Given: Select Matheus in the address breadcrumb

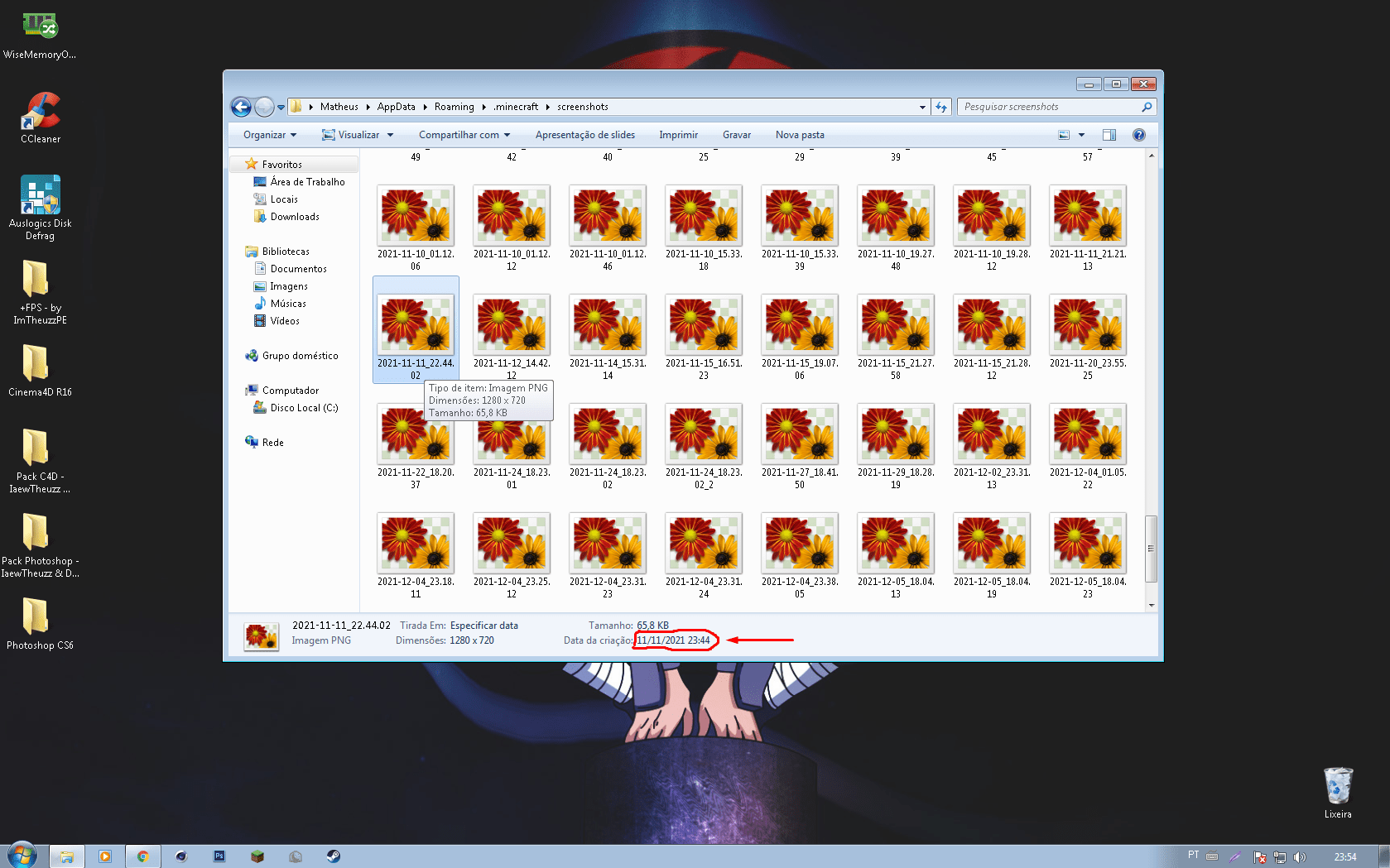Looking at the screenshot, I should click(339, 107).
